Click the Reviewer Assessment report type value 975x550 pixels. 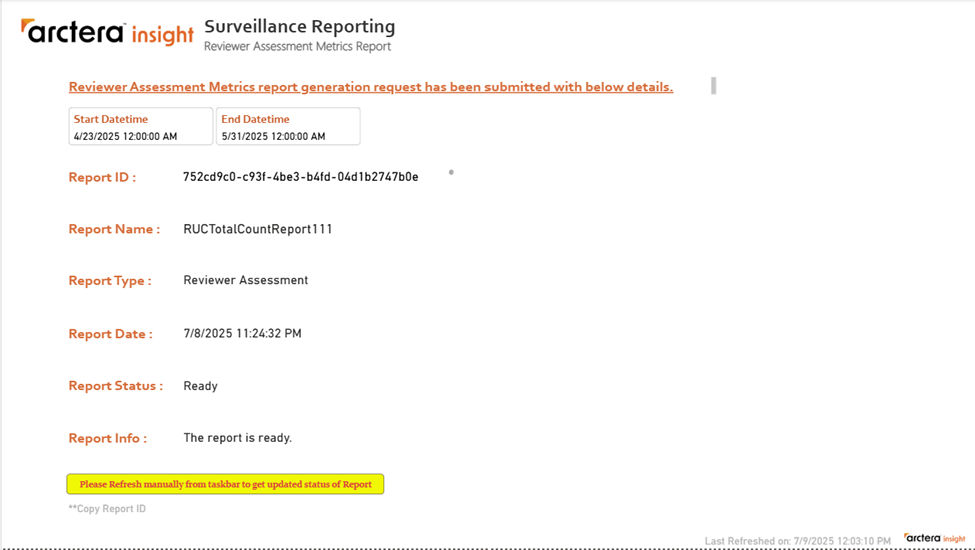click(x=246, y=280)
